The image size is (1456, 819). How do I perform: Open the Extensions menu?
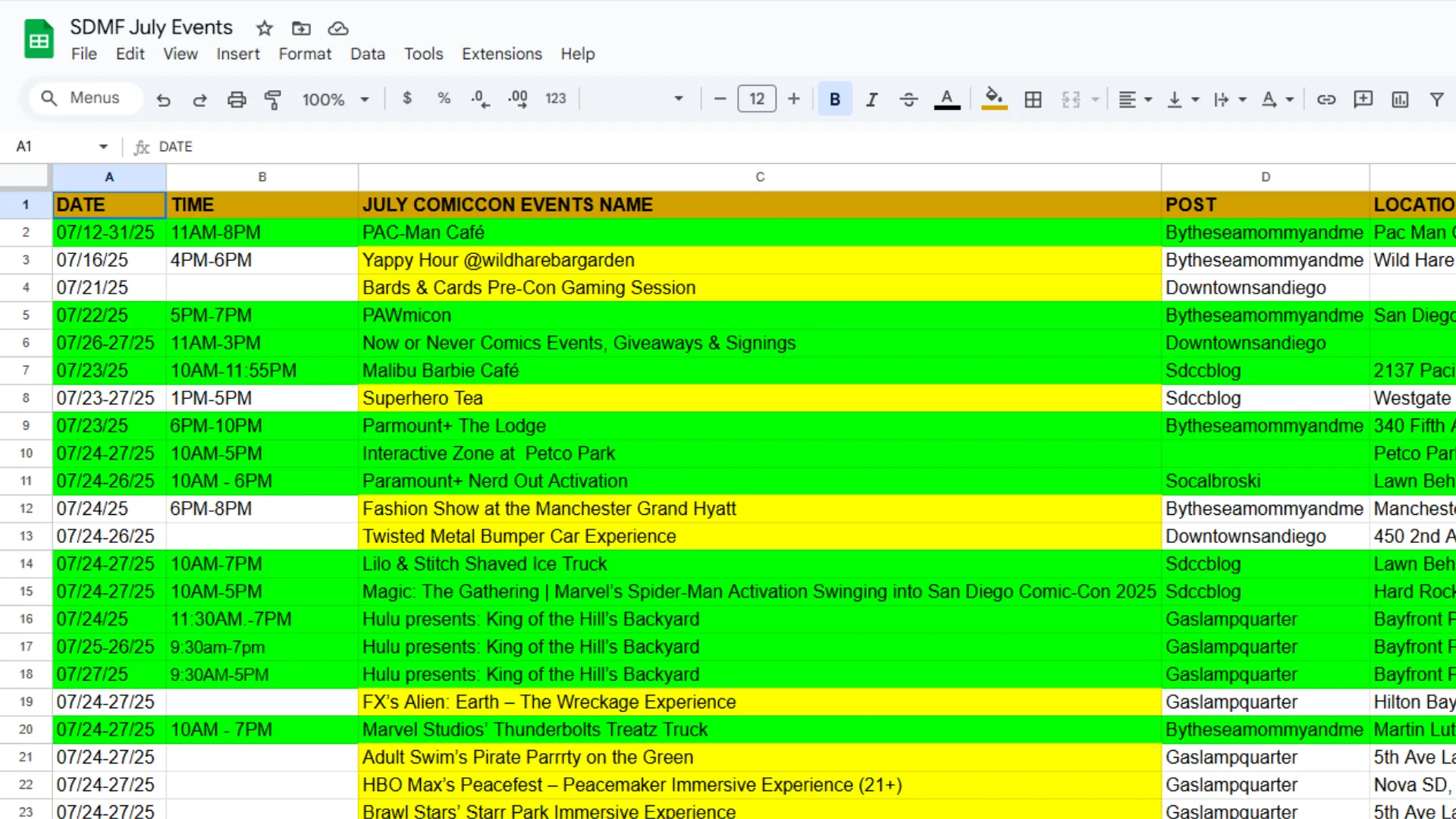(x=502, y=54)
